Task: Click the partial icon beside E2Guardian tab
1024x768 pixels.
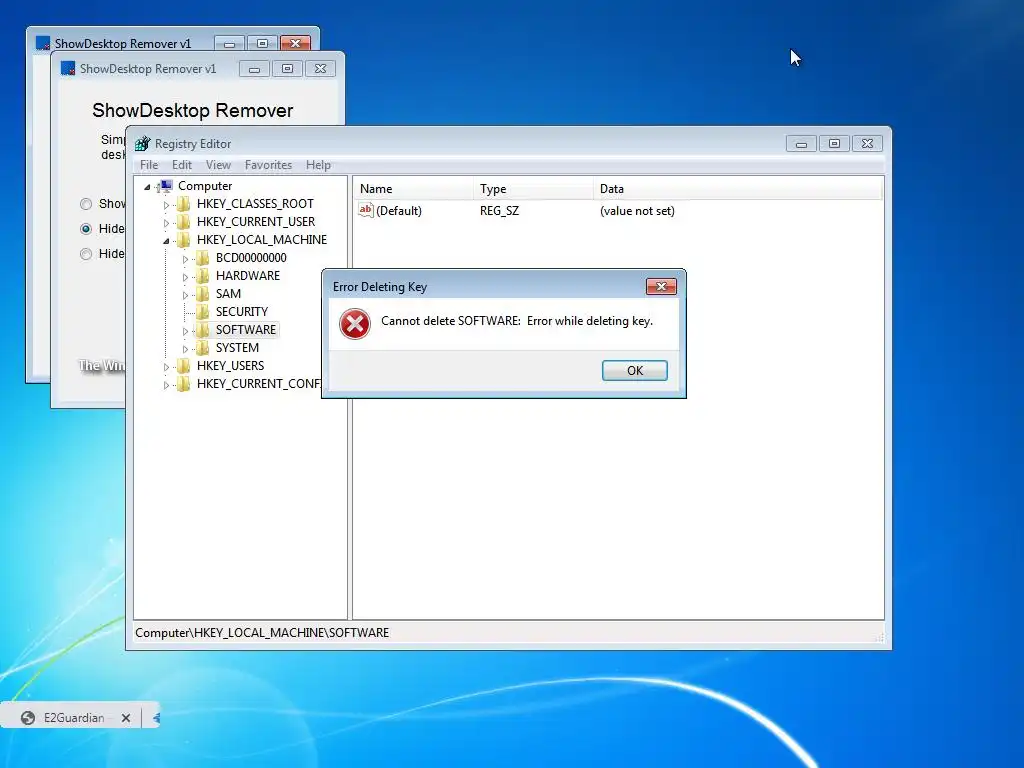Action: click(156, 718)
